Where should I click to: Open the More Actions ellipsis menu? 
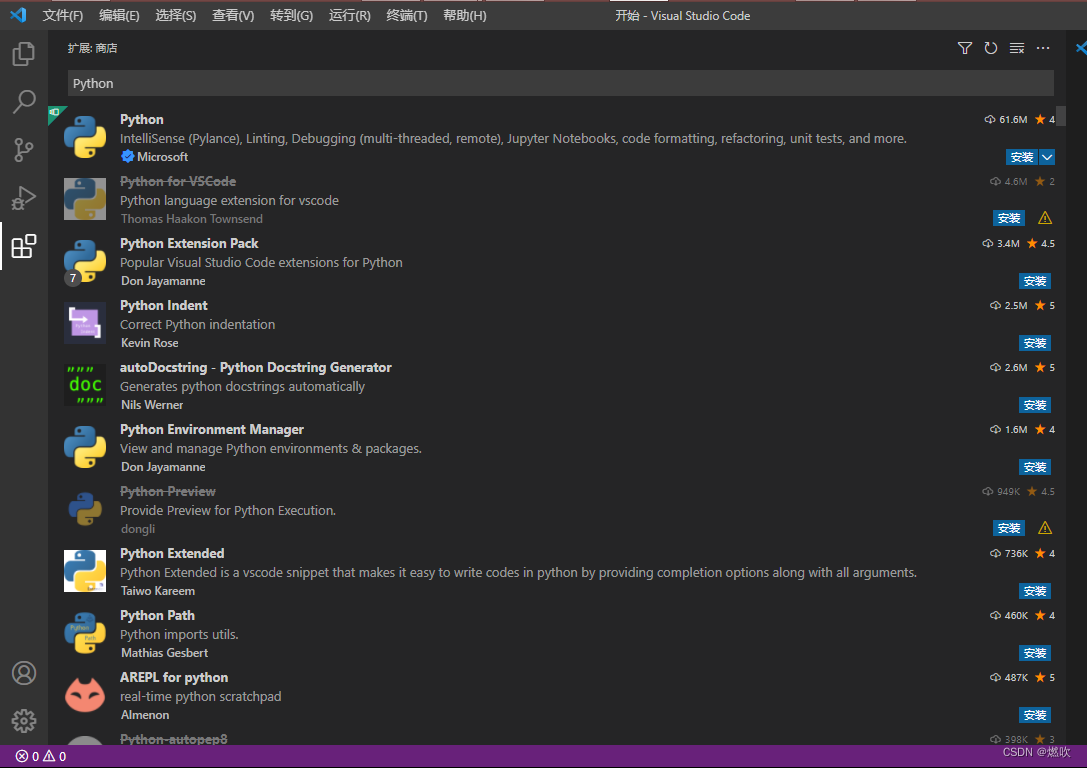(x=1043, y=47)
